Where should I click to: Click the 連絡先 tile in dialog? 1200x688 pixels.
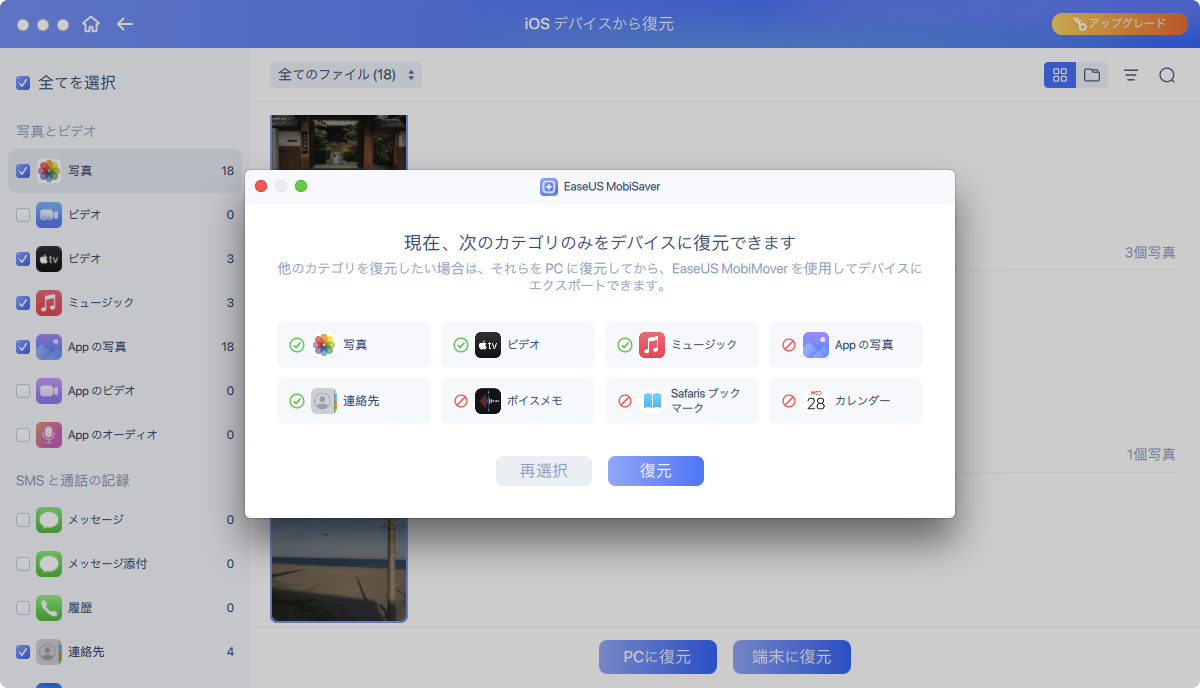tap(354, 401)
